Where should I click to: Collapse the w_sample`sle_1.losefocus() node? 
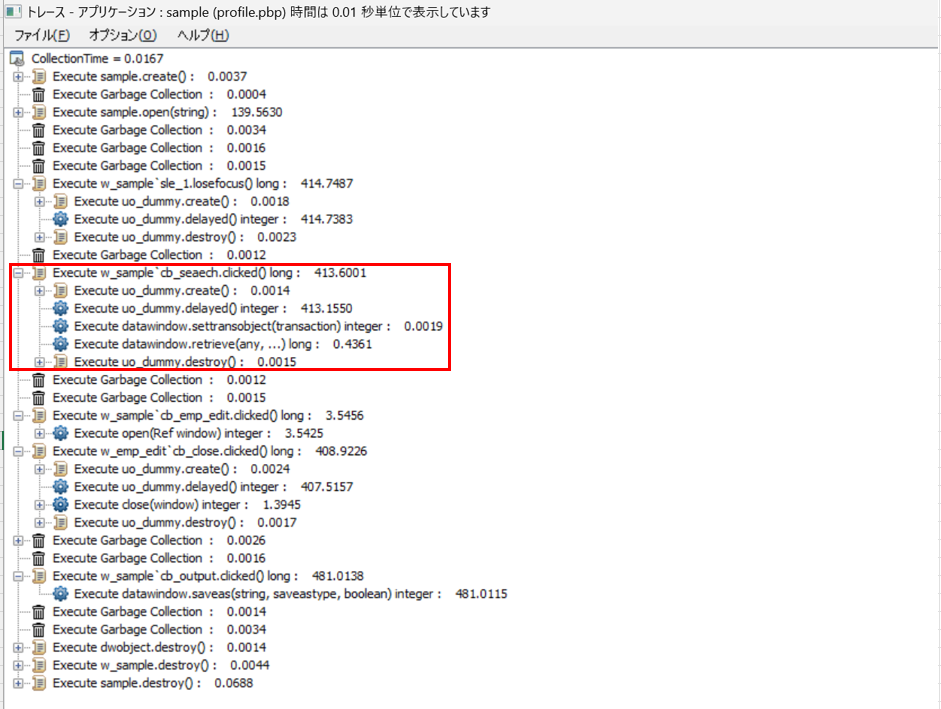pyautogui.click(x=18, y=184)
